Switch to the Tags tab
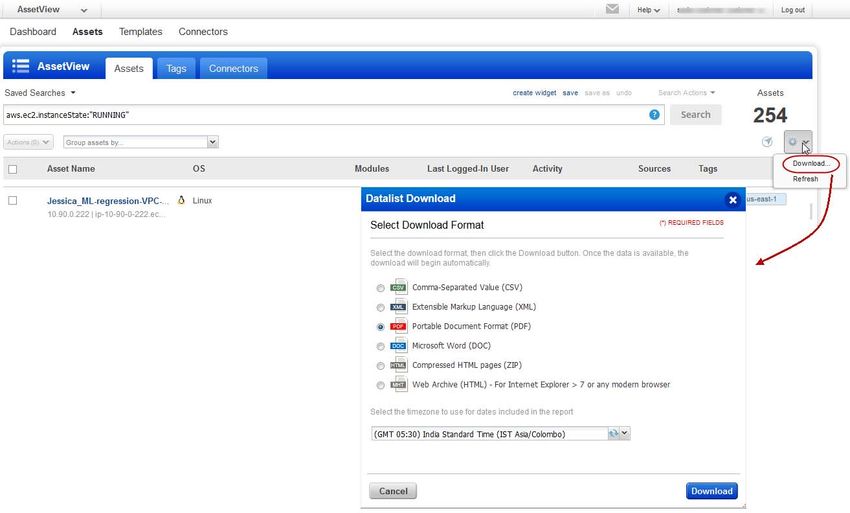 coord(176,68)
